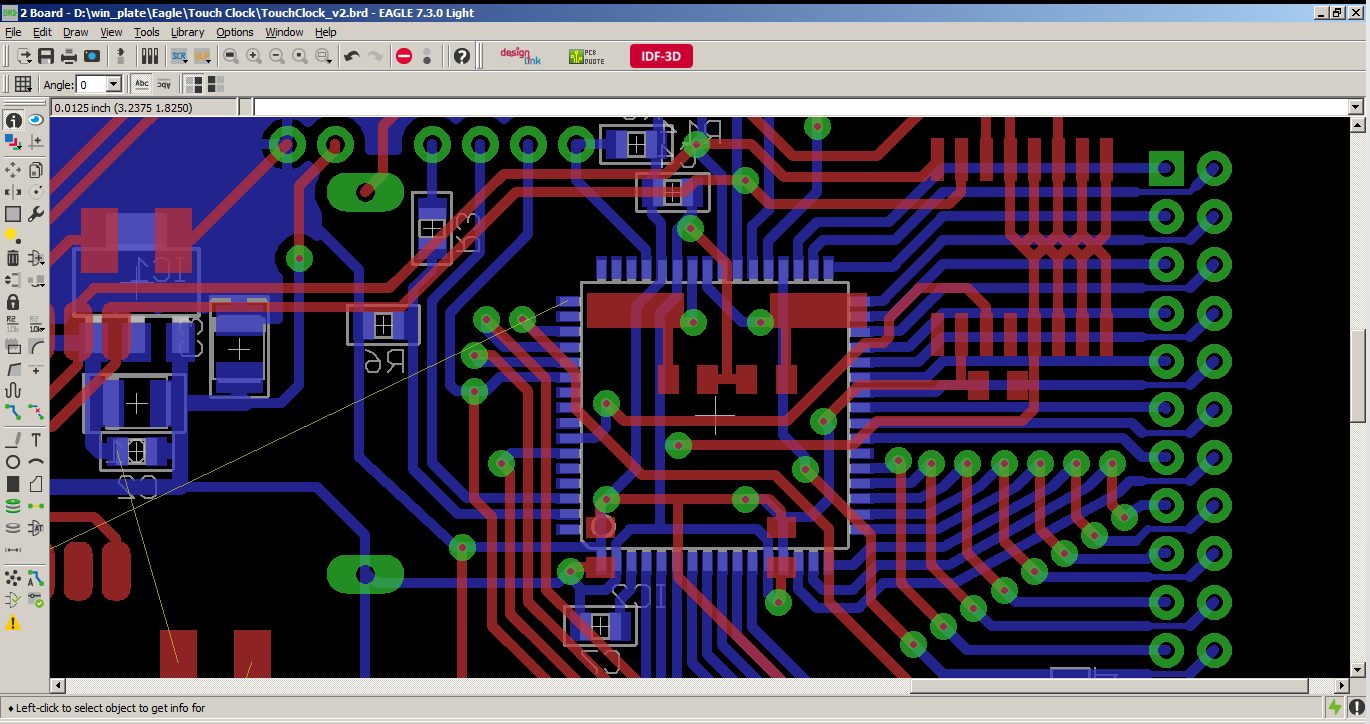Select the Move tool
This screenshot has height=724, width=1370.
pos(13,170)
